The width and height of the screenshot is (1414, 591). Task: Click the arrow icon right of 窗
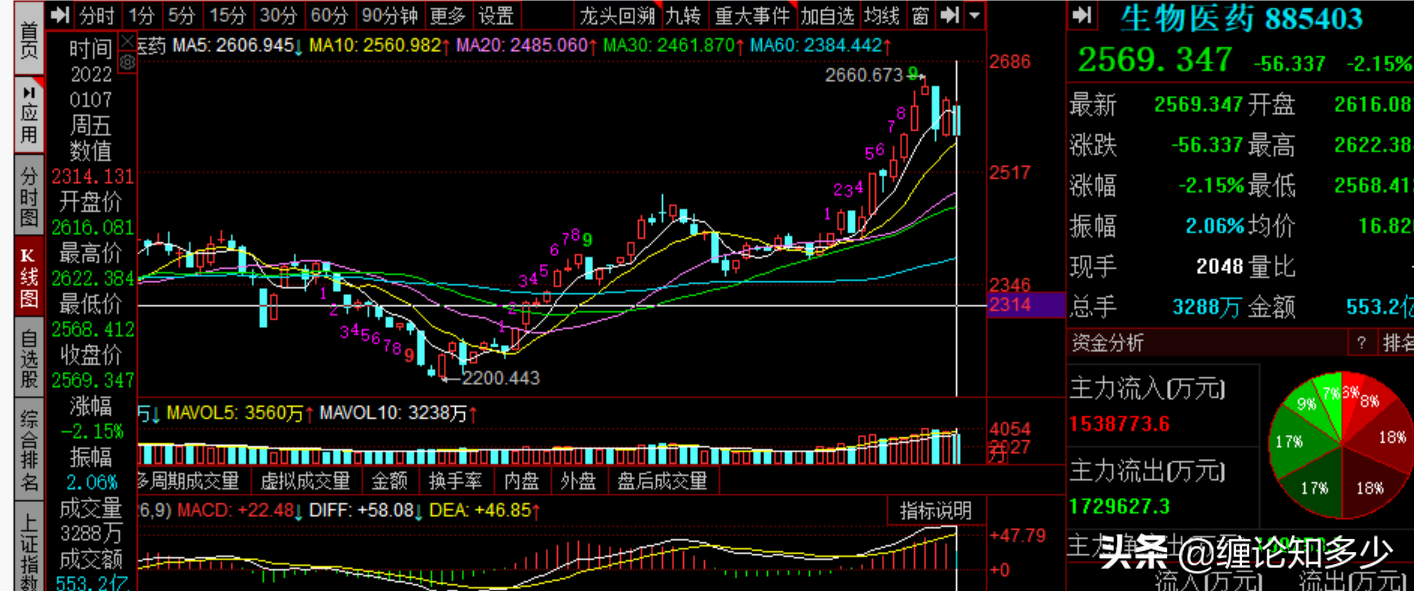click(950, 15)
